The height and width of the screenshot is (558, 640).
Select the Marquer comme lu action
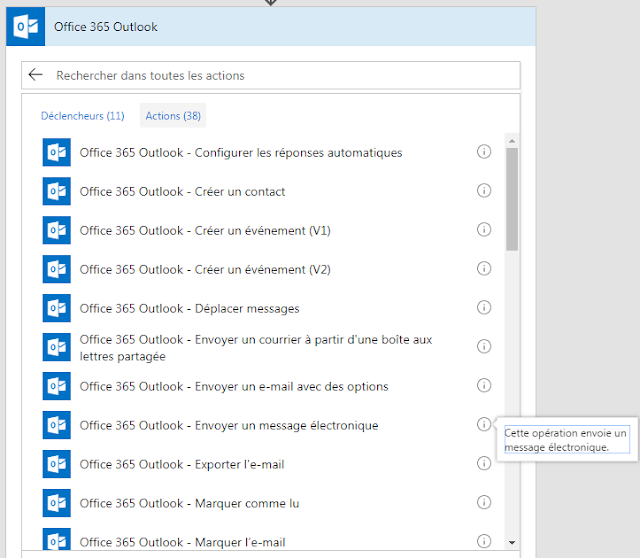pyautogui.click(x=189, y=503)
